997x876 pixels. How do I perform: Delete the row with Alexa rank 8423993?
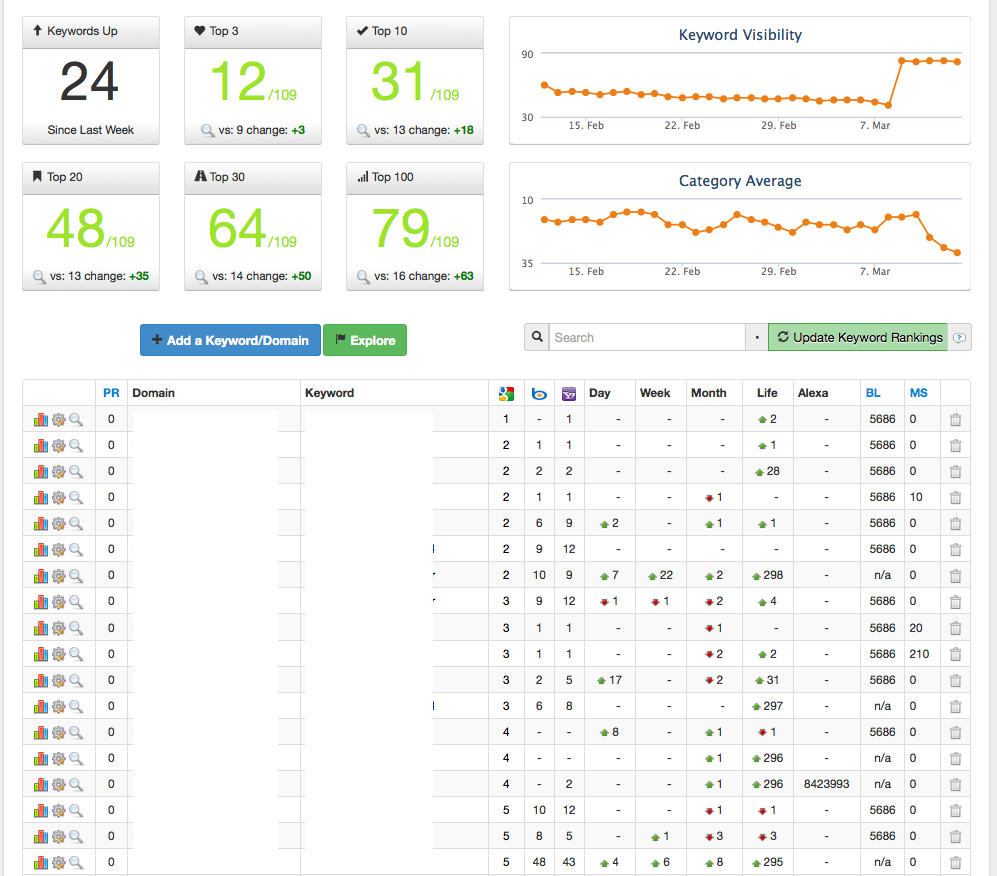point(955,784)
